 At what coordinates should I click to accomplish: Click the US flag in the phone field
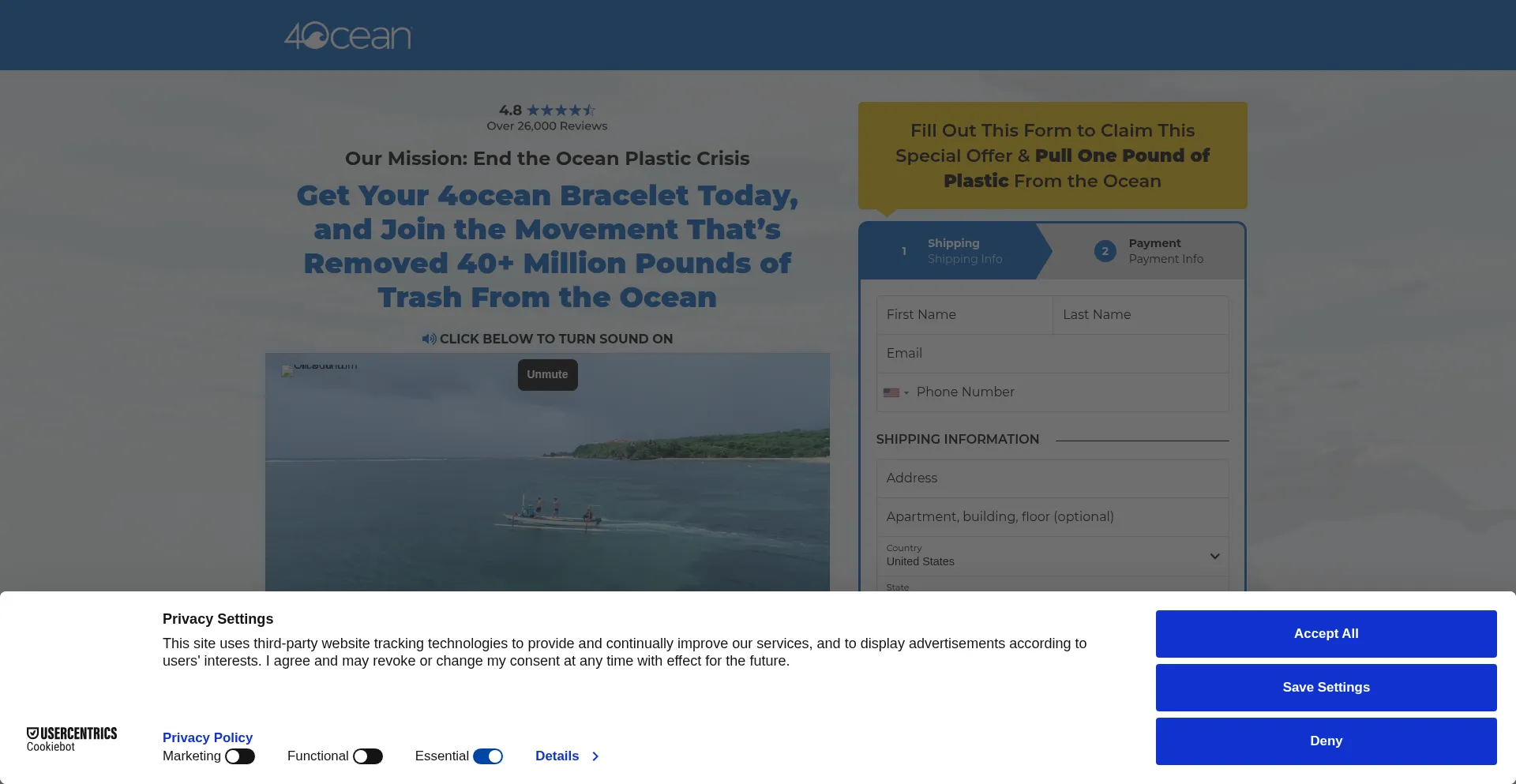tap(892, 392)
